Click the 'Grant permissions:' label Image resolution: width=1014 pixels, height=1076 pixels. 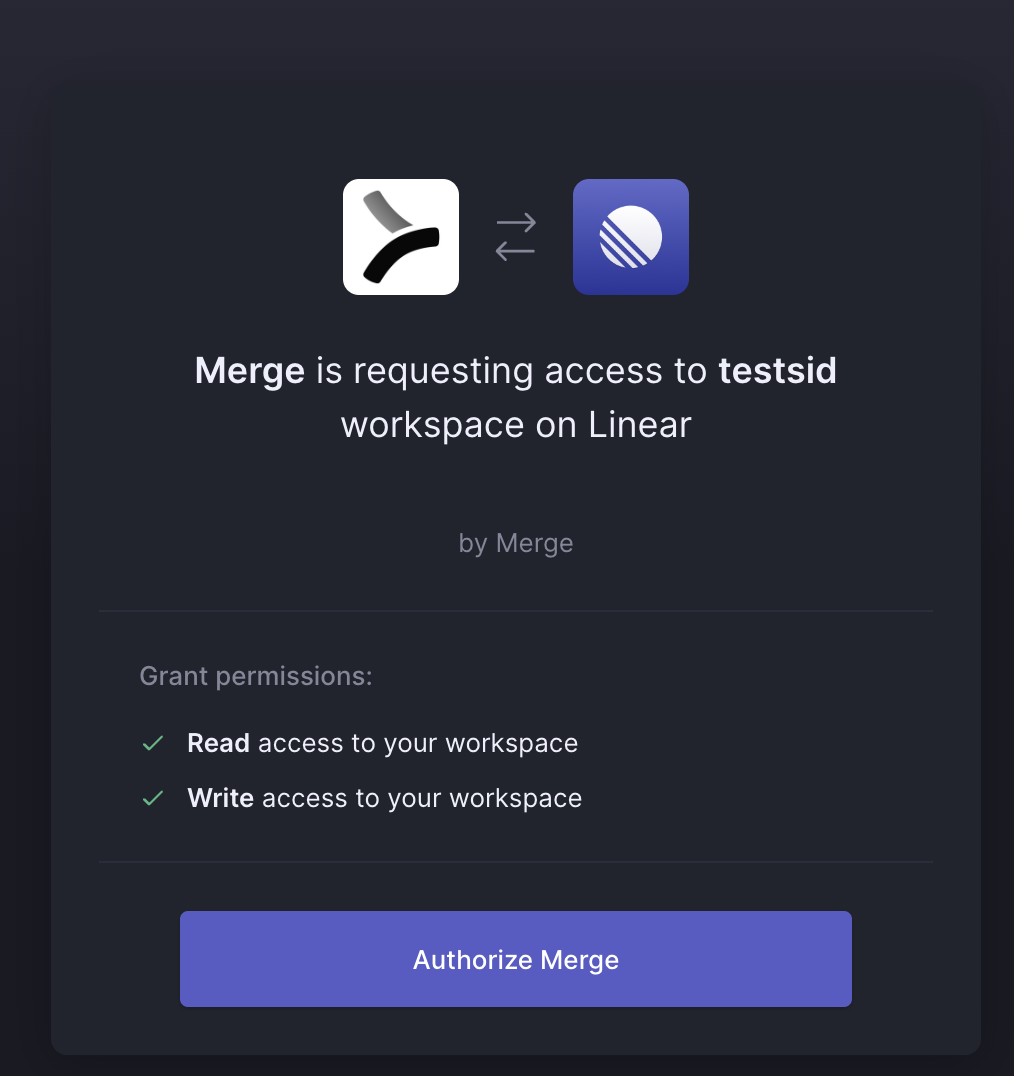tap(256, 676)
